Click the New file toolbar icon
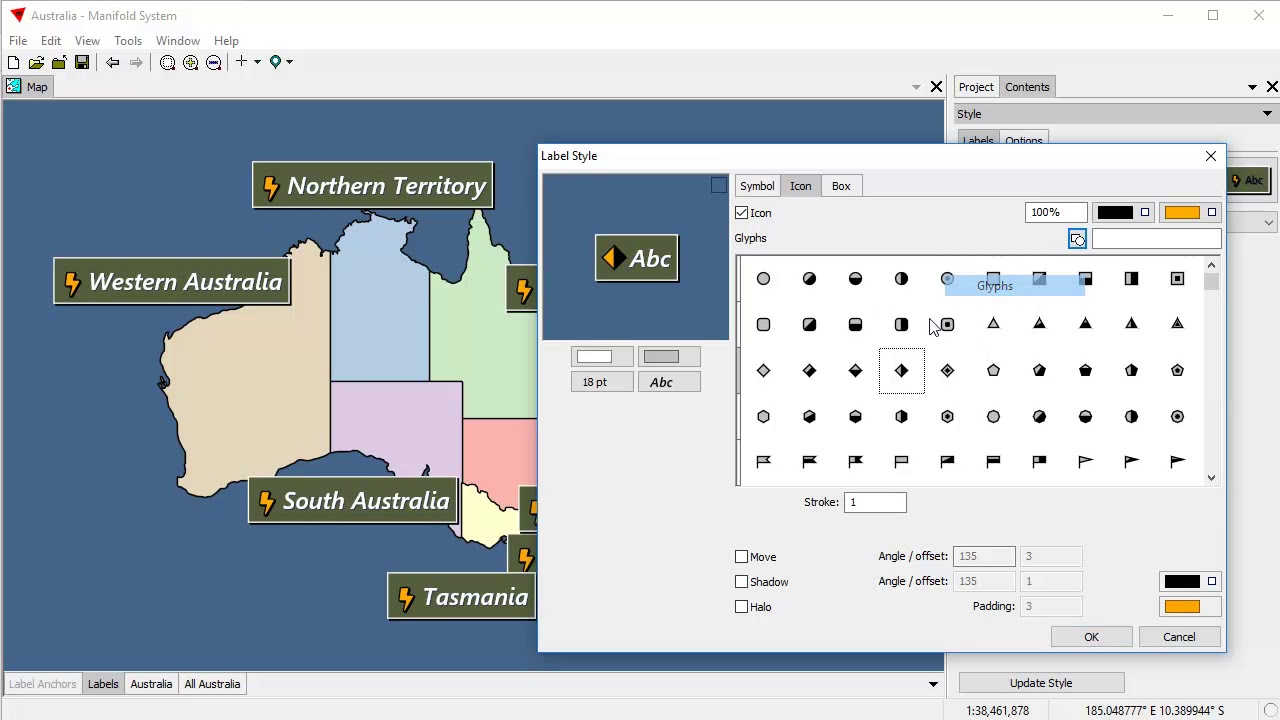This screenshot has height=720, width=1280. point(13,62)
